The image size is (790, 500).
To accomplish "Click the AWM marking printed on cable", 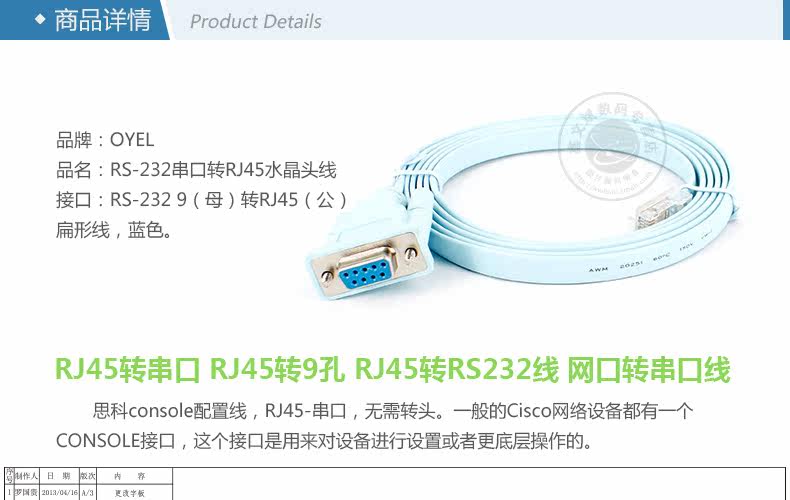I will coord(598,270).
